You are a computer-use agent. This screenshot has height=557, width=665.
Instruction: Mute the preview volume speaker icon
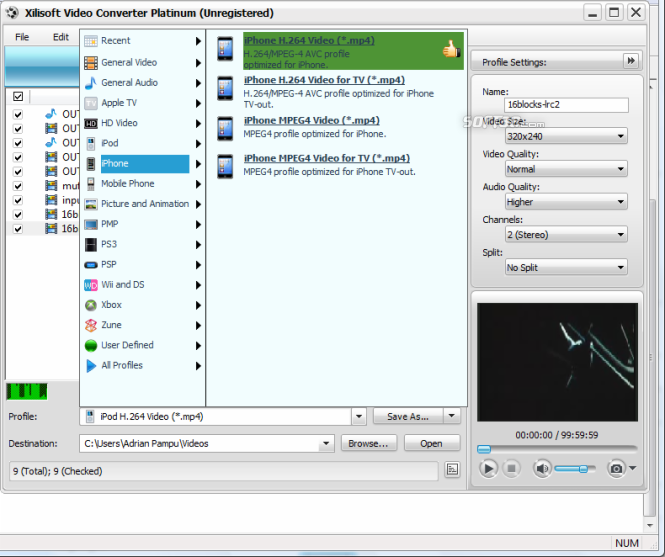[x=542, y=468]
